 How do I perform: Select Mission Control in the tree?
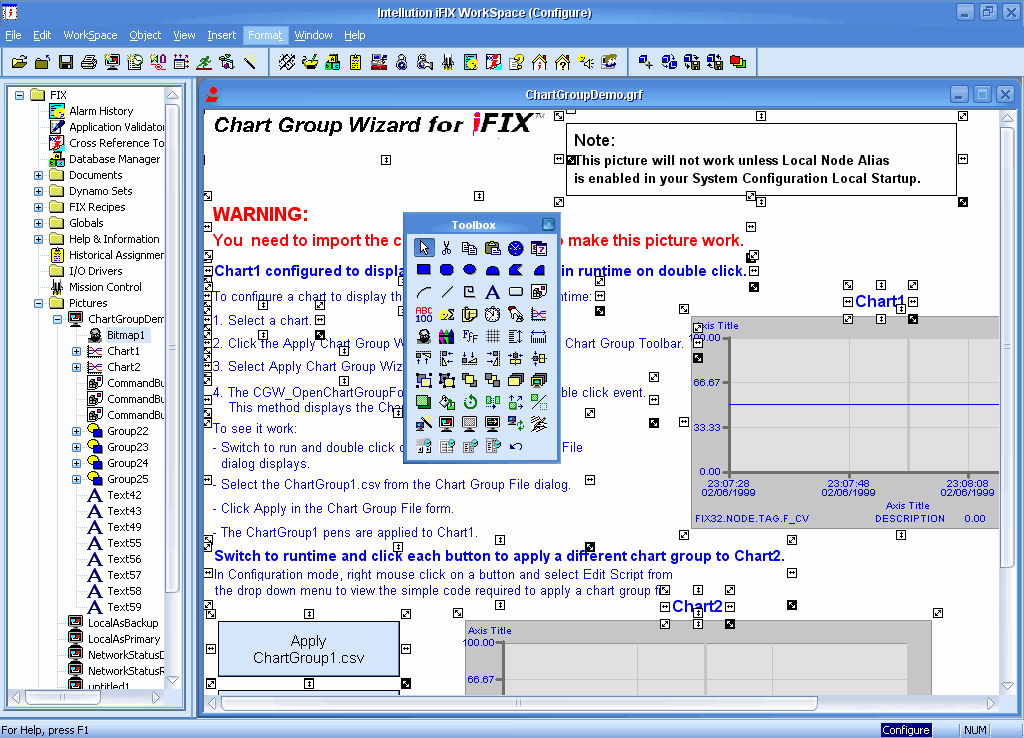pos(105,287)
